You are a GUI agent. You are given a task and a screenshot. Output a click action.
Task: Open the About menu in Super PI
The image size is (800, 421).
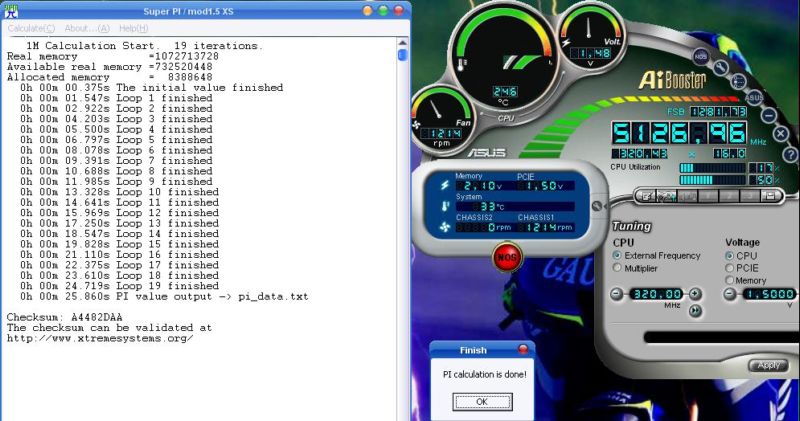[87, 29]
